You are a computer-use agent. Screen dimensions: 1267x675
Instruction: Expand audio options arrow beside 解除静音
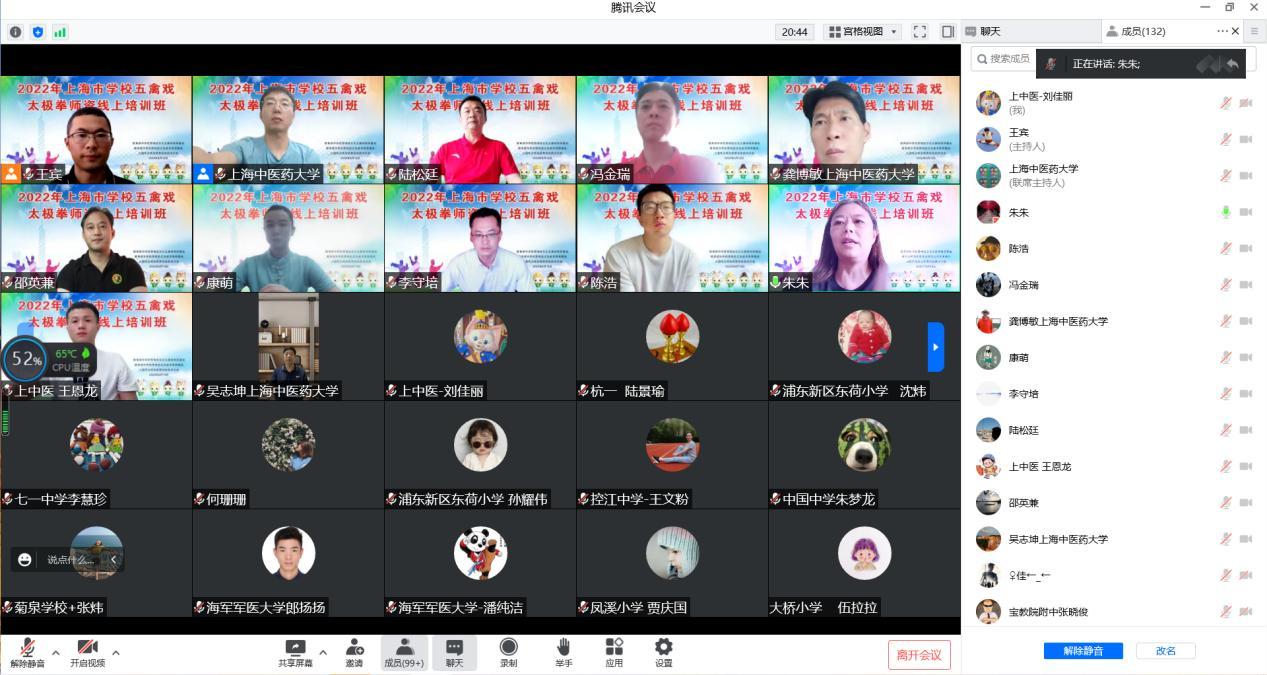pos(56,653)
